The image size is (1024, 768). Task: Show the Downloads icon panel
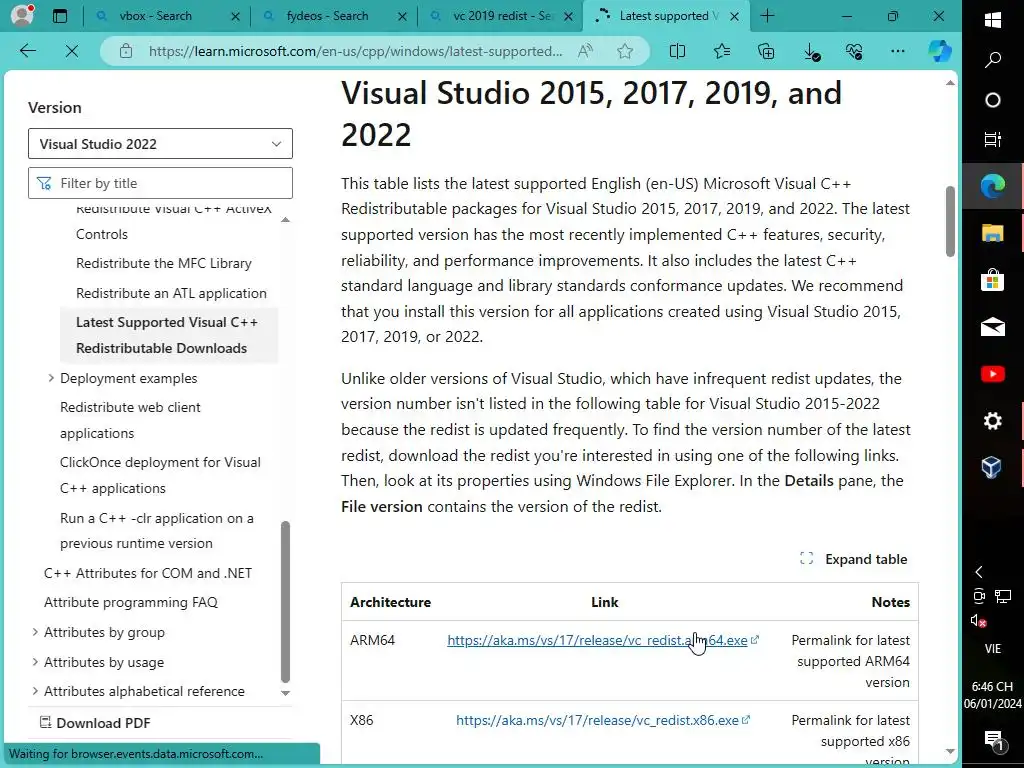point(811,52)
